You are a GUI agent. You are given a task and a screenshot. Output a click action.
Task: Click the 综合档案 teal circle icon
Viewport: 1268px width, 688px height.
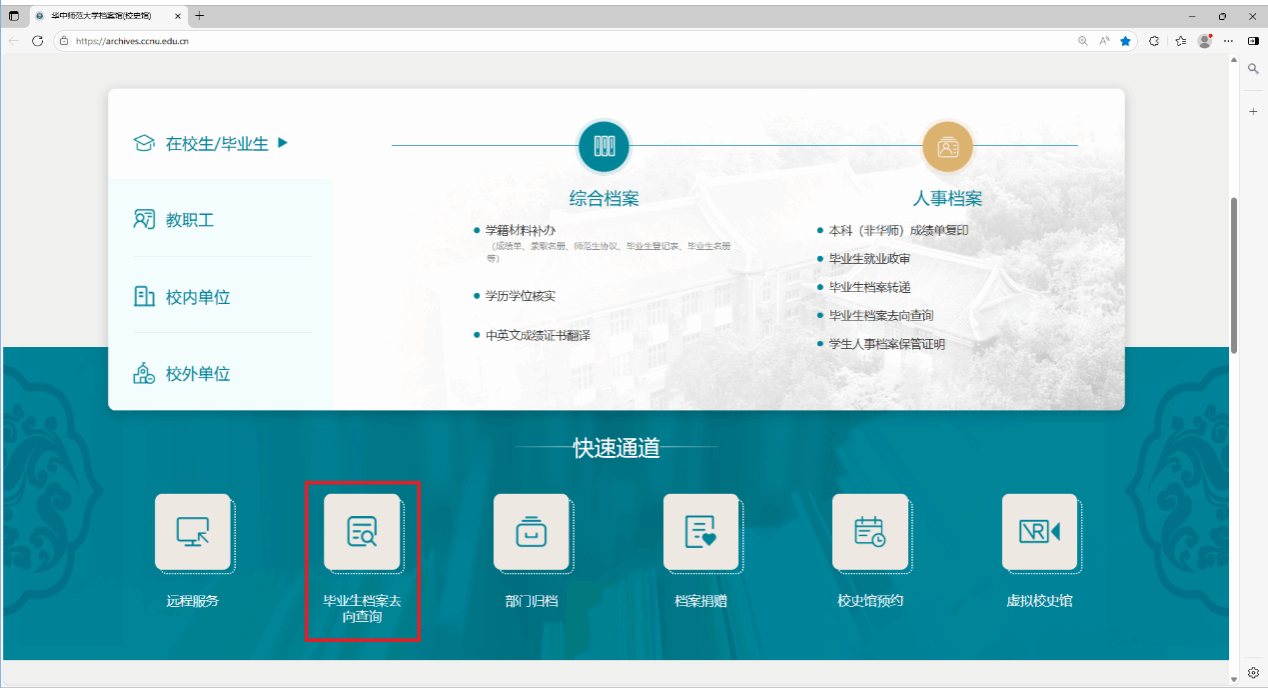click(604, 146)
